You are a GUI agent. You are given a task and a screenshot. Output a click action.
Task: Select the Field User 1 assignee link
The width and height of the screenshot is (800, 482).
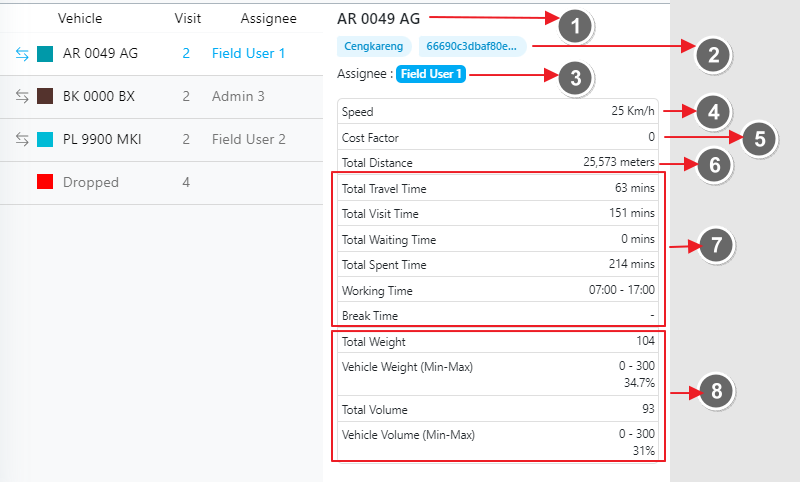(x=249, y=54)
